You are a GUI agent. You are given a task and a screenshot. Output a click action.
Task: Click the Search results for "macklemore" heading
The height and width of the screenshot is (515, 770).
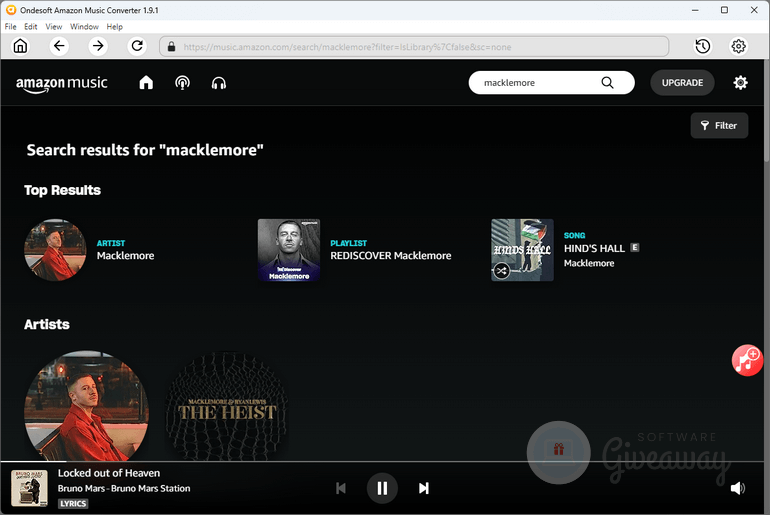(145, 150)
